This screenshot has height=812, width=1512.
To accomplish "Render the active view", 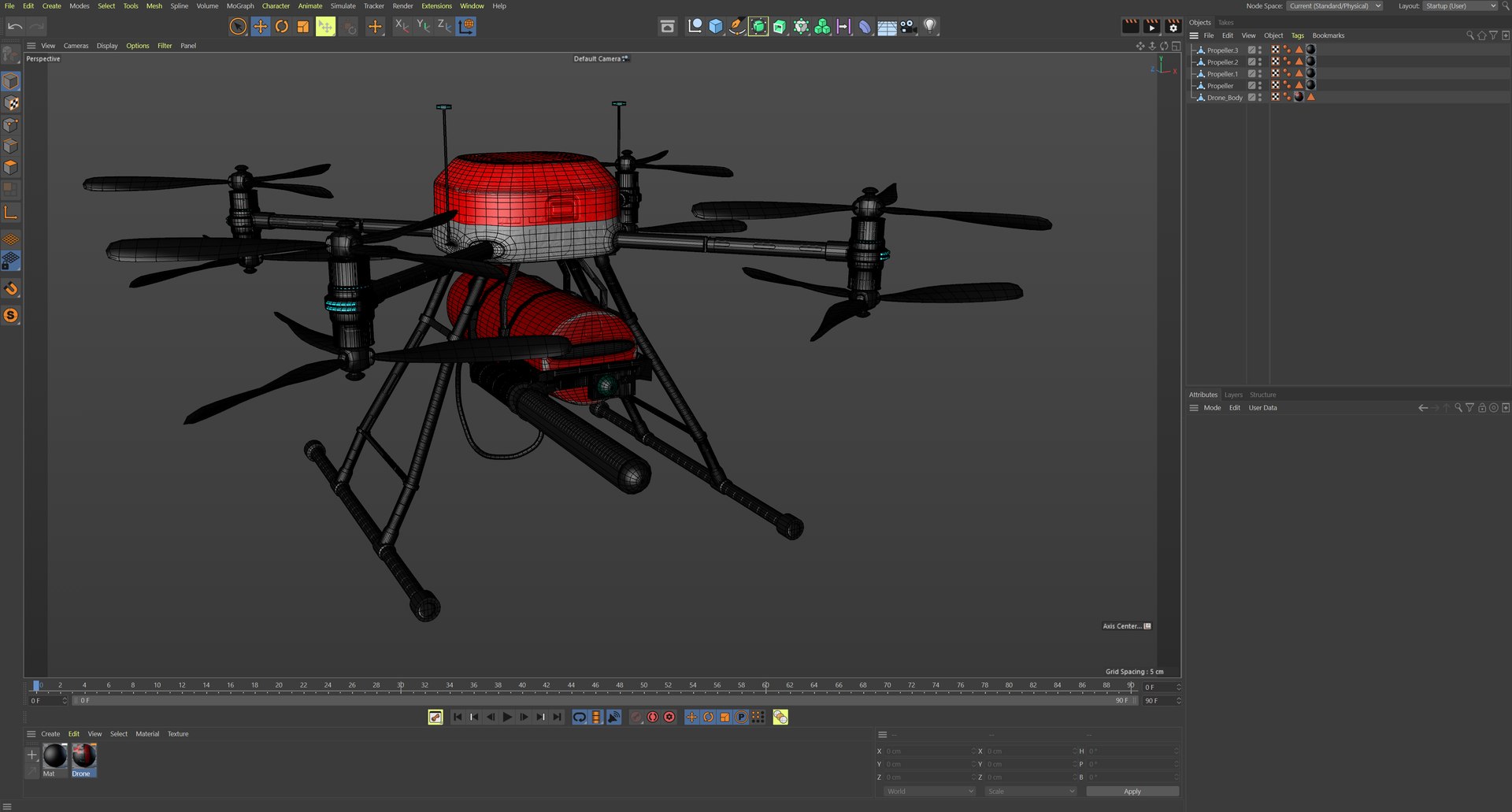I will 1130,26.
